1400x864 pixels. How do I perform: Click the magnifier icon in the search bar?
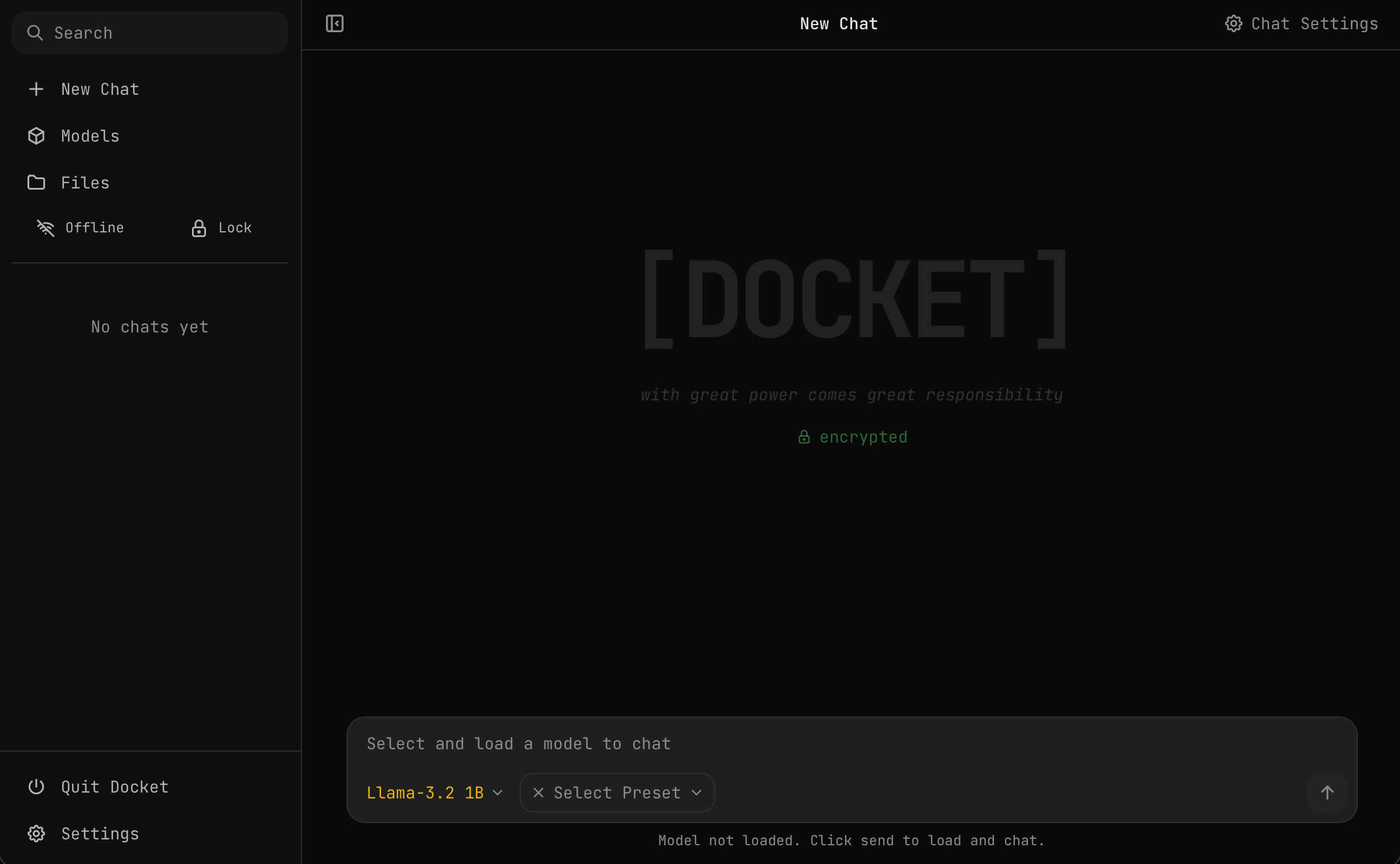pyautogui.click(x=34, y=33)
